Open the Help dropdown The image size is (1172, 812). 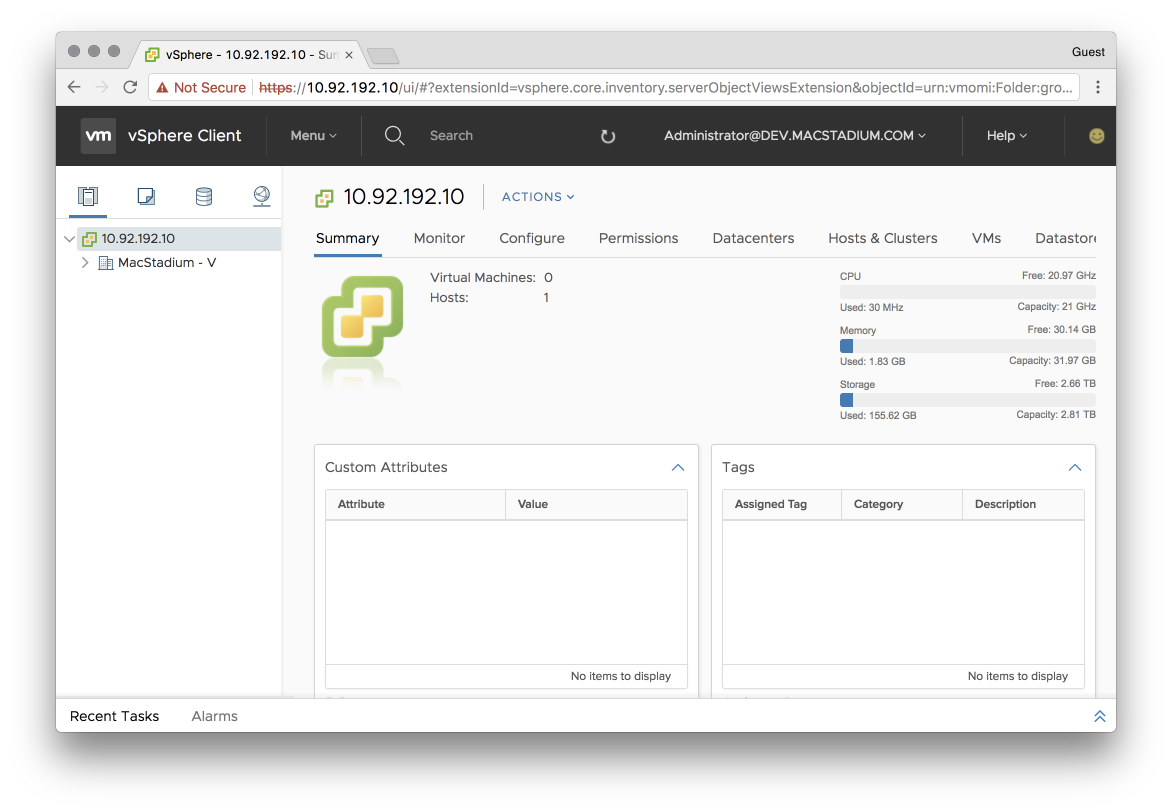(1006, 135)
